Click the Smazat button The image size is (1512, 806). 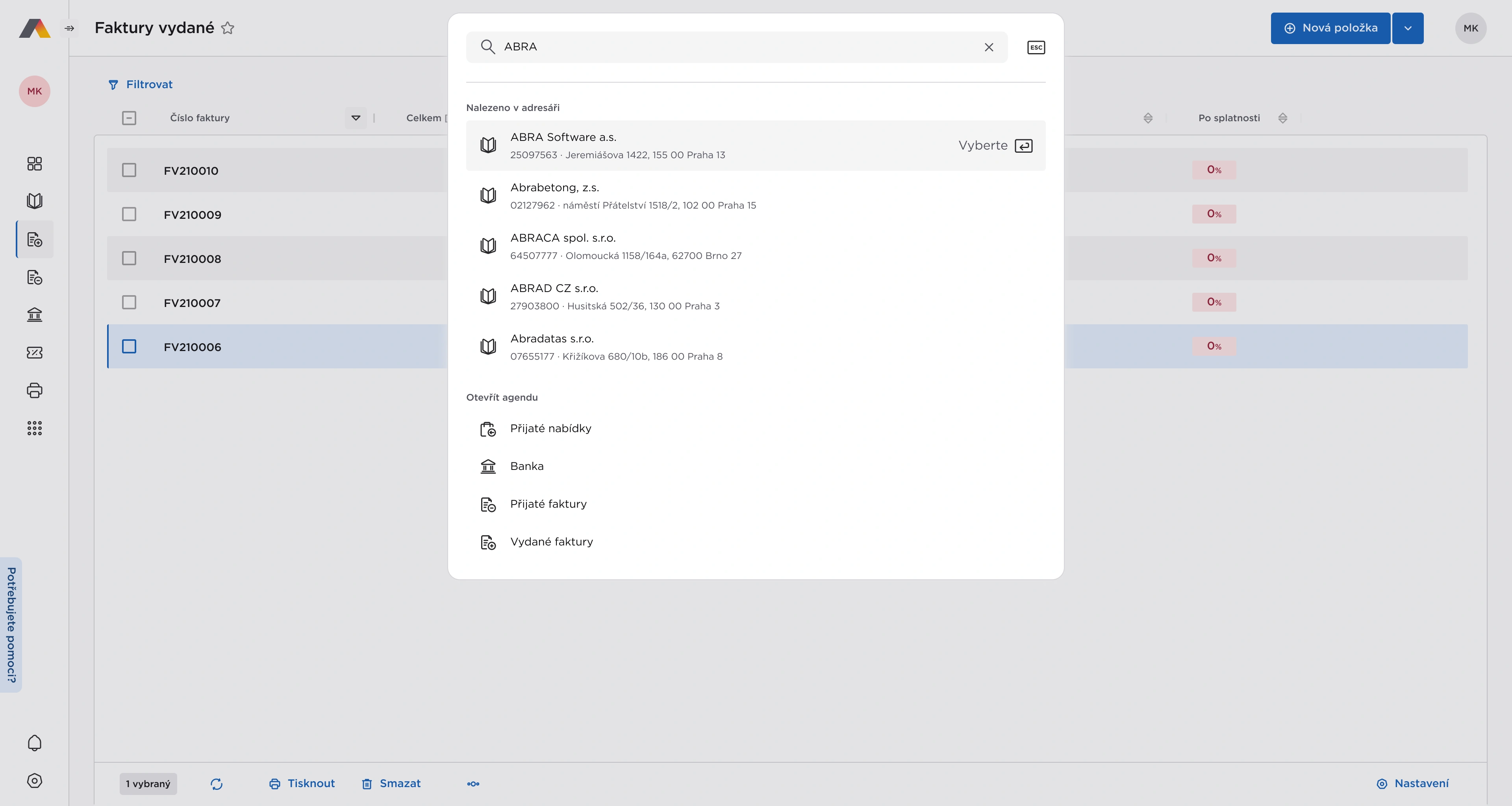coord(391,784)
